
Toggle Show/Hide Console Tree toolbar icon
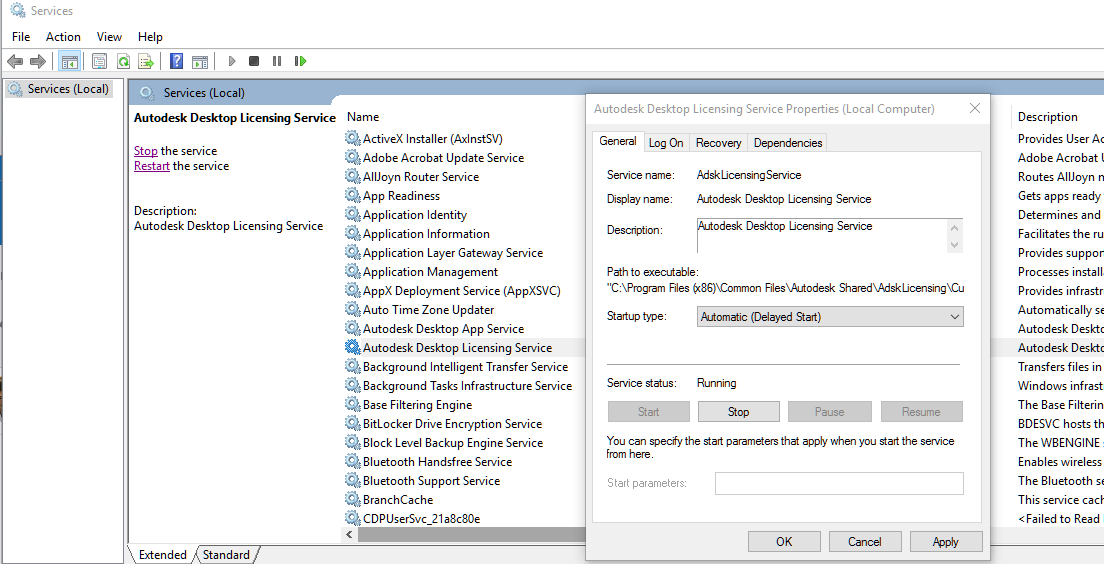click(x=69, y=61)
